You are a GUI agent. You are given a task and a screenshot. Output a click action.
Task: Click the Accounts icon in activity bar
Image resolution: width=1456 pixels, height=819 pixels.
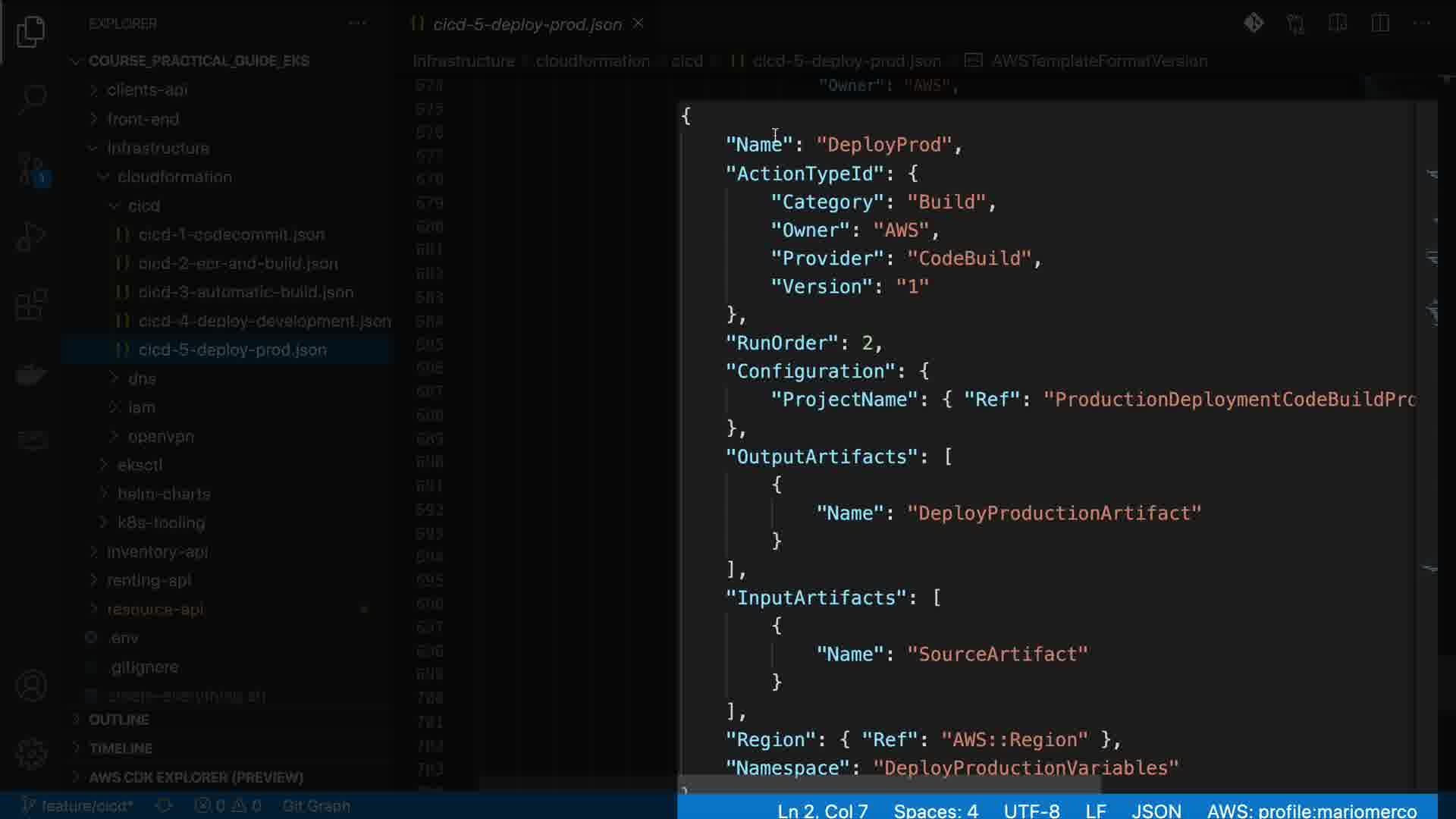[31, 686]
